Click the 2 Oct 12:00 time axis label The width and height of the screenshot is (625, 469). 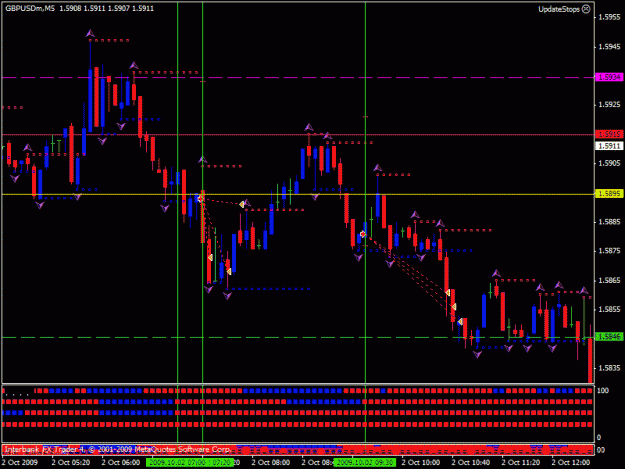pyautogui.click(x=571, y=463)
